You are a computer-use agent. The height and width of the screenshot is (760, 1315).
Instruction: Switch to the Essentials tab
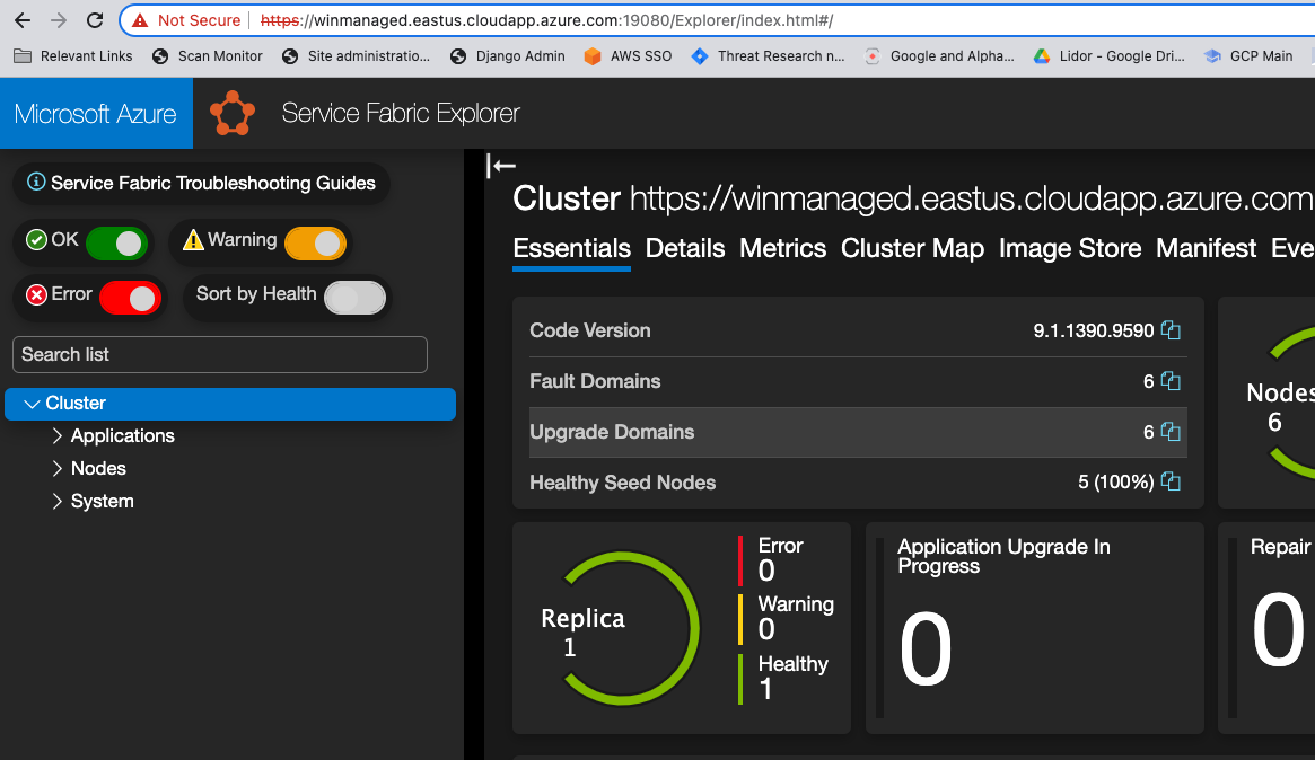coord(572,248)
